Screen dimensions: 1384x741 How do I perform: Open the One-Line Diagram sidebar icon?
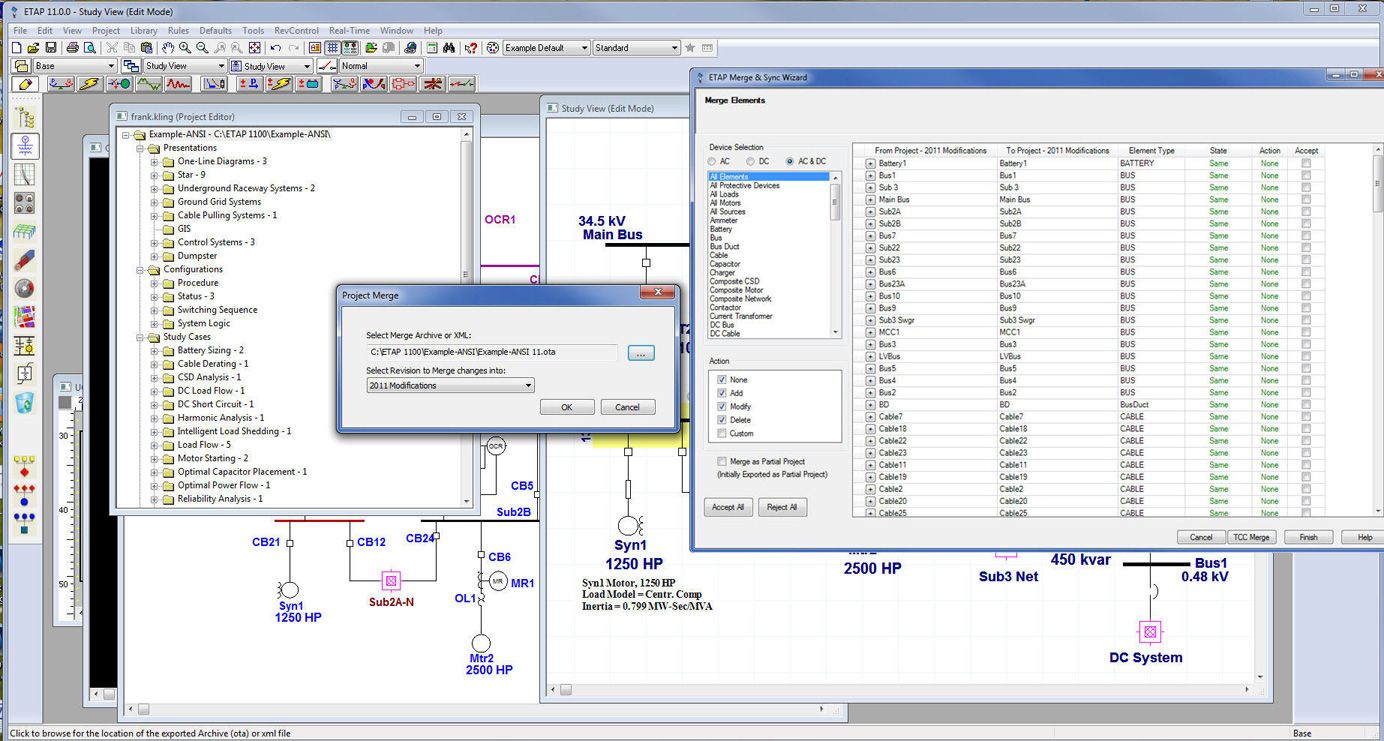click(25, 146)
